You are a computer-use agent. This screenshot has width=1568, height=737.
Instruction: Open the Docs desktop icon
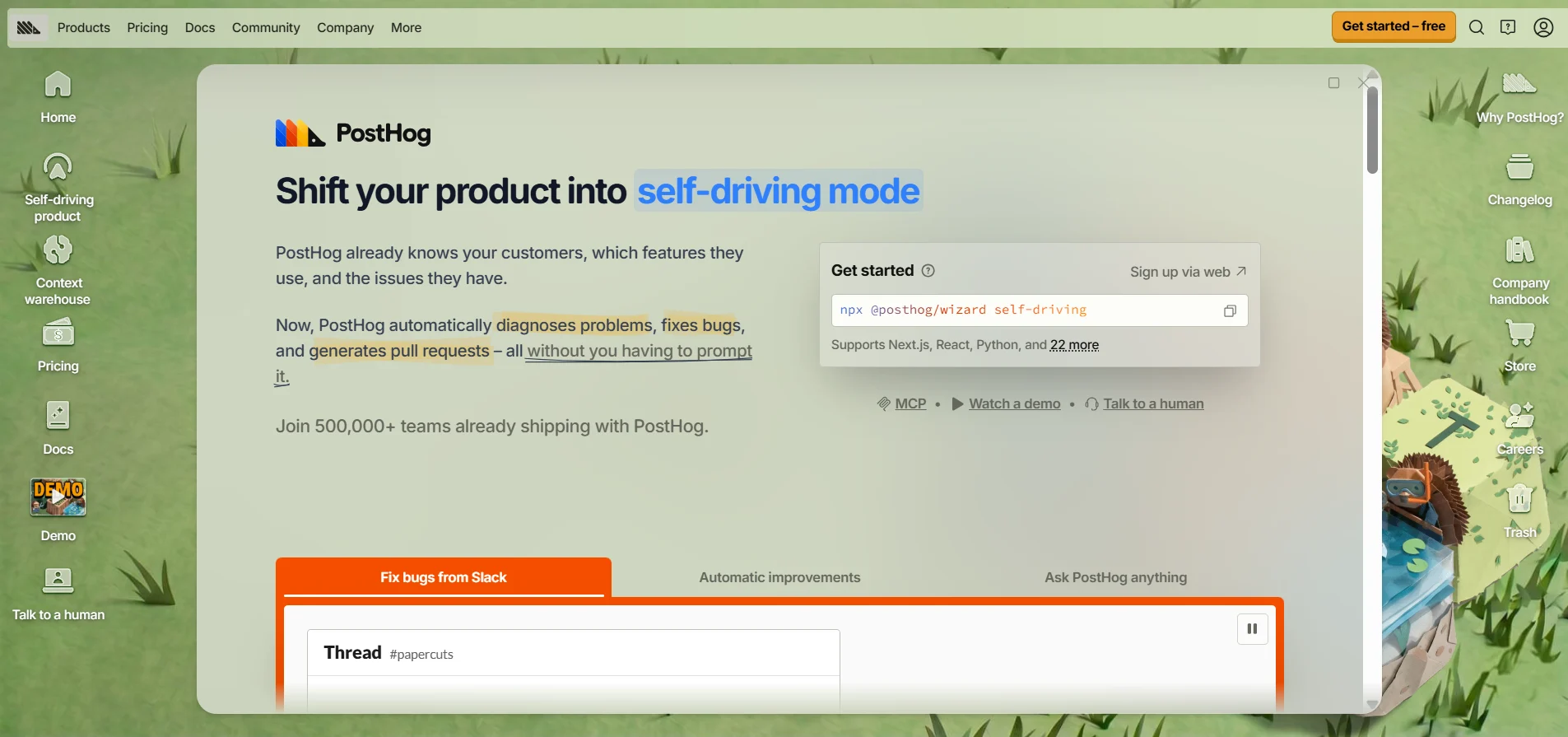pyautogui.click(x=58, y=428)
